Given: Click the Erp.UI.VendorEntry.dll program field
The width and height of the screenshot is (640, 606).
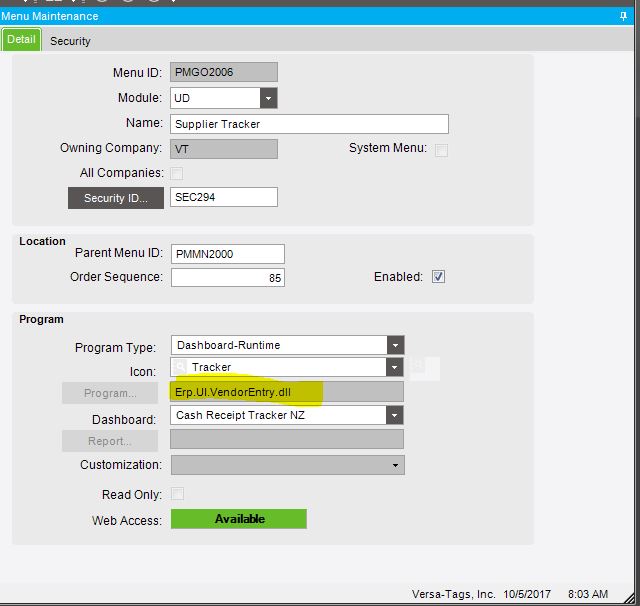Looking at the screenshot, I should tap(287, 392).
